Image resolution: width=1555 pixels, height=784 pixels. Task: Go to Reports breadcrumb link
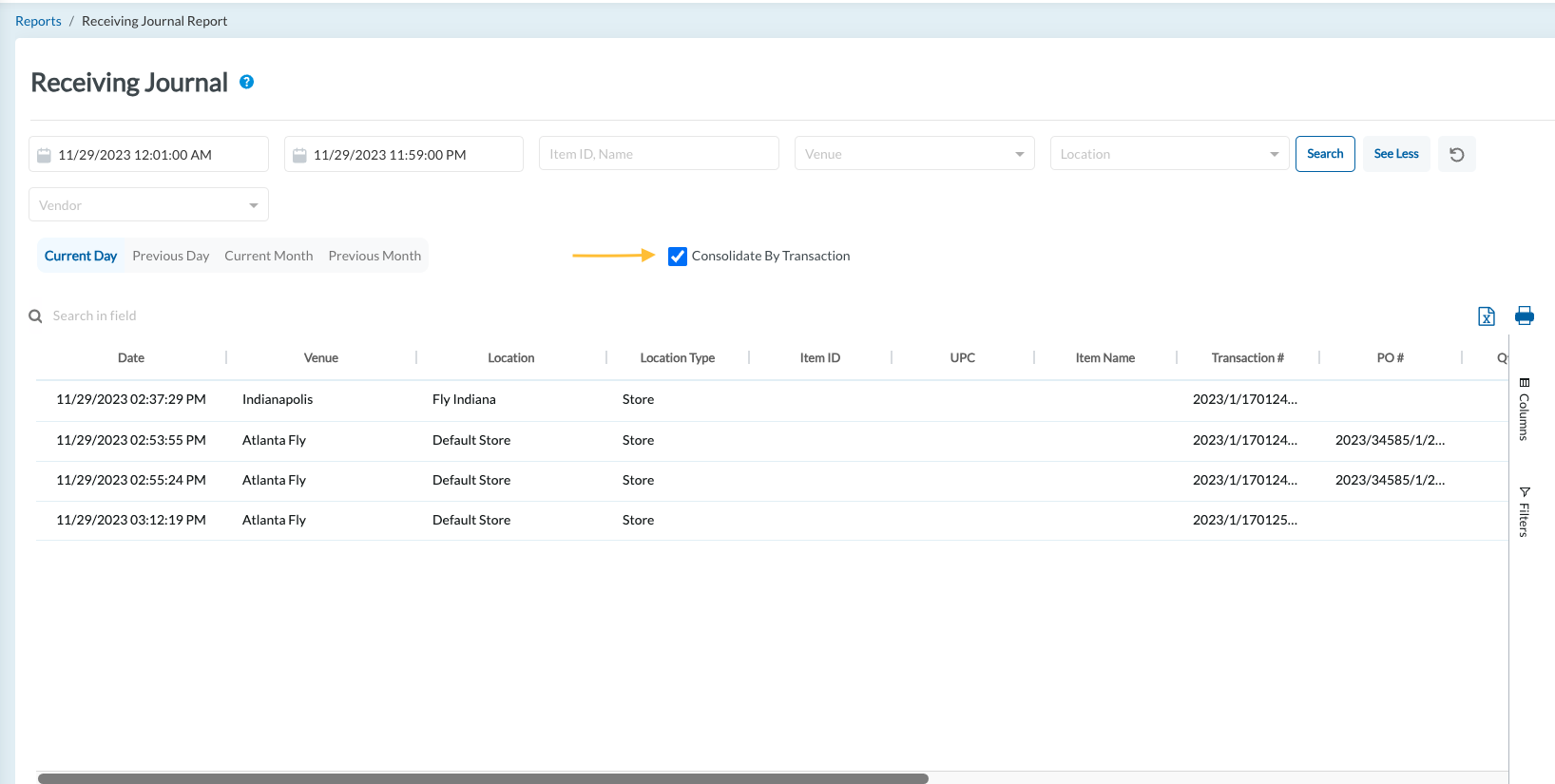[38, 21]
